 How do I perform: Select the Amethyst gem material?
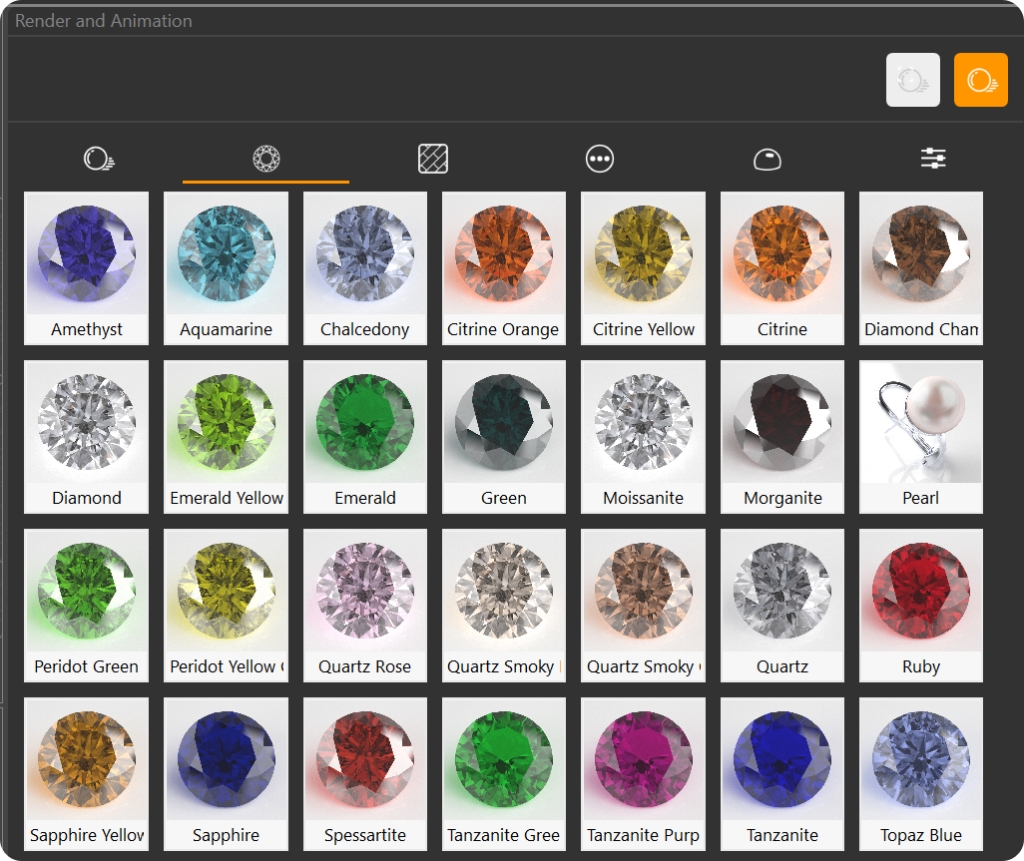pos(86,267)
